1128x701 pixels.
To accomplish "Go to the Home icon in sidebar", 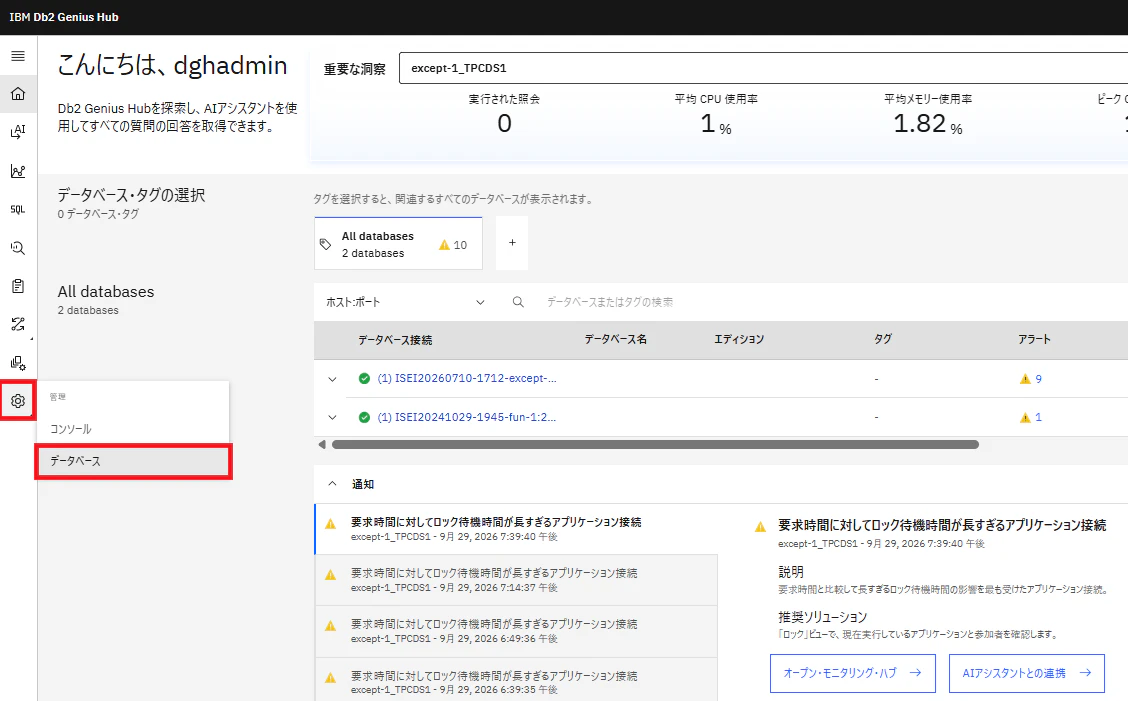I will tap(18, 94).
